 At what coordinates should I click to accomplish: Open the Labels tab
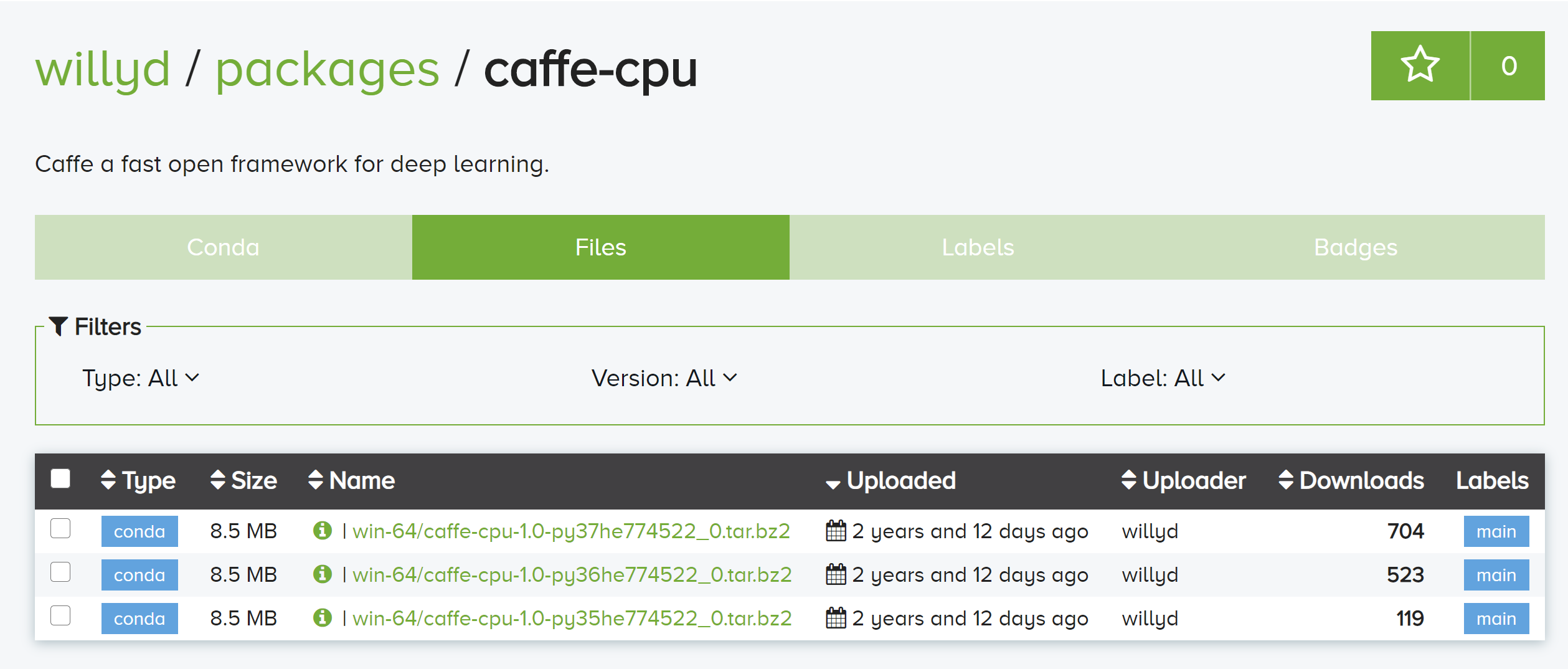point(978,247)
